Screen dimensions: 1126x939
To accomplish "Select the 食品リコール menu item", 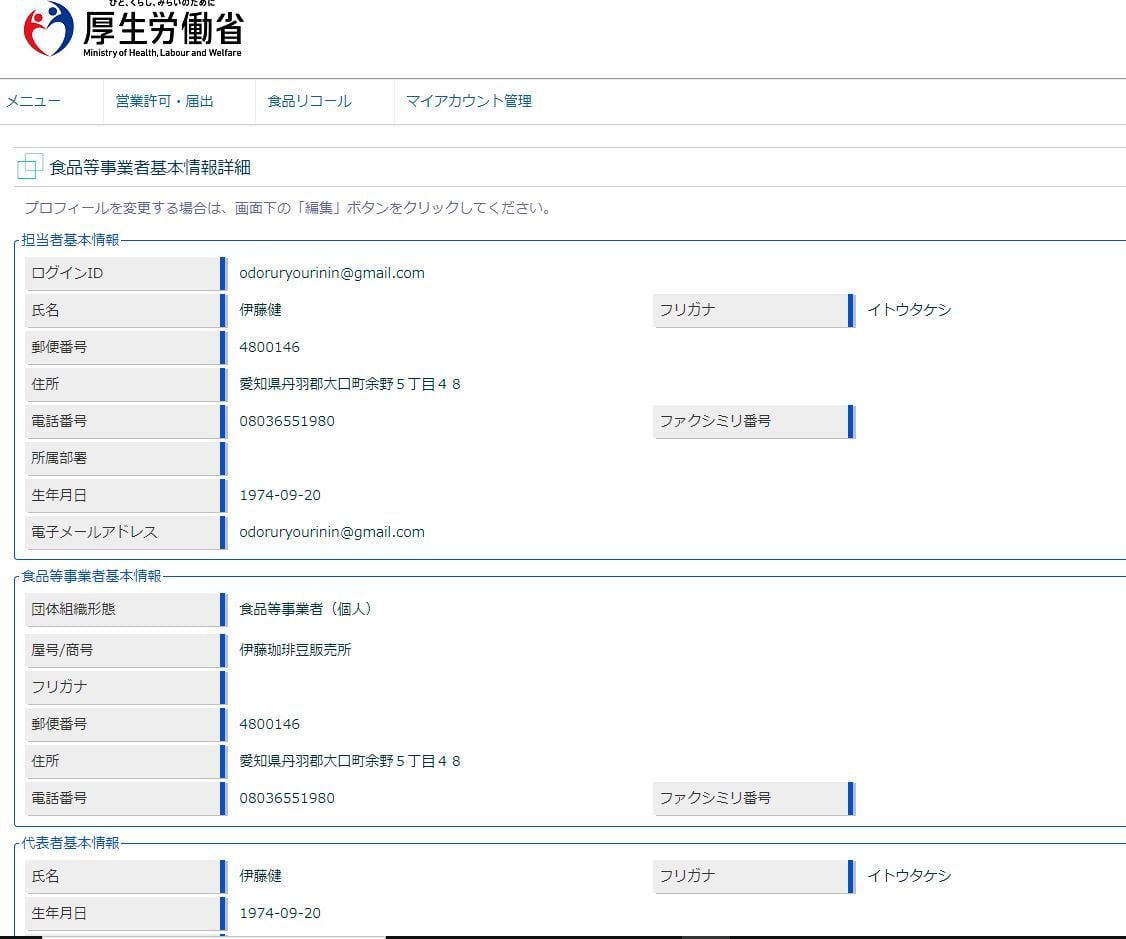I will (309, 101).
